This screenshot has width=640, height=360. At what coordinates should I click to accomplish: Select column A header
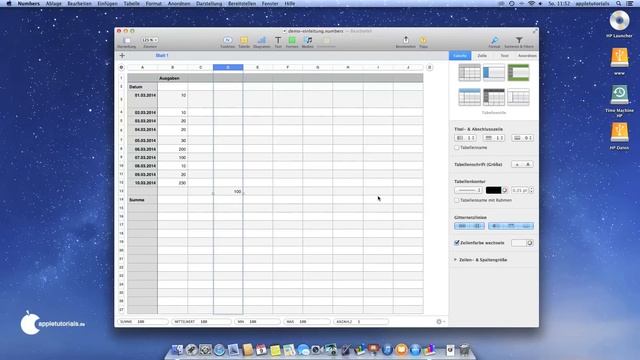click(x=142, y=67)
